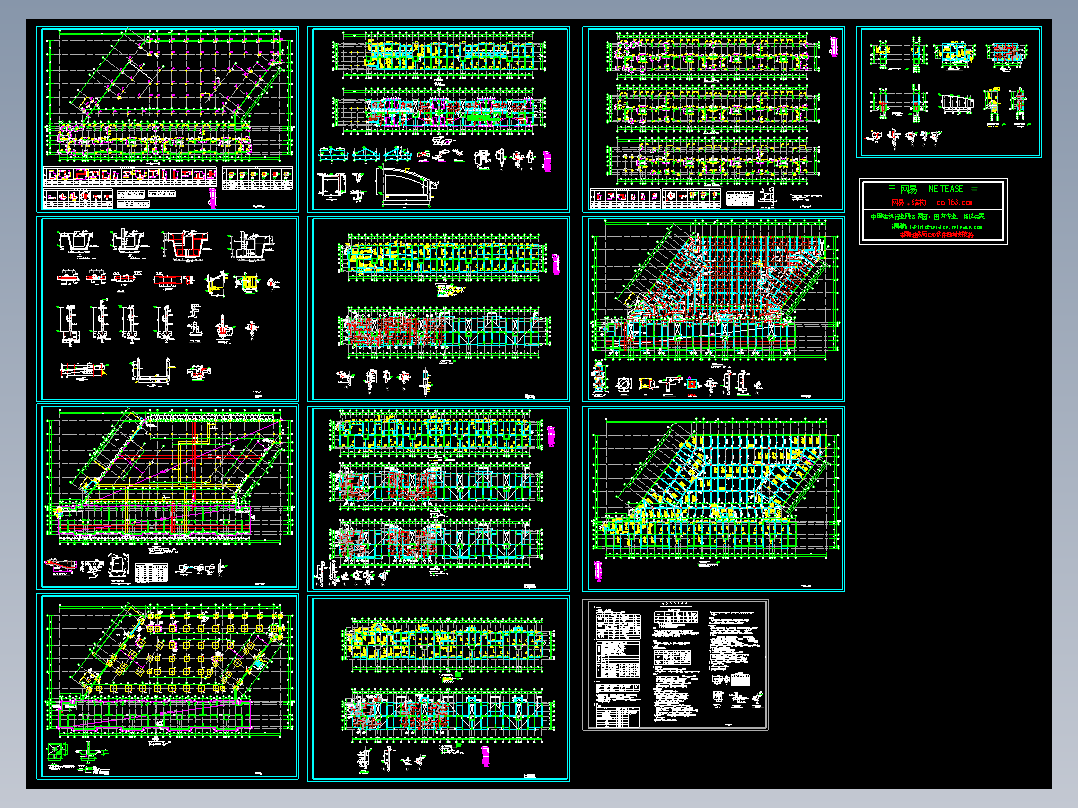Click the U-shaped channel section detail
1078x808 pixels.
151,371
